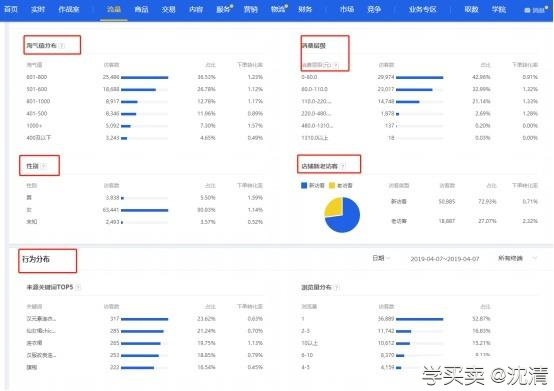Click the 新访客 row in visitor-type table
This screenshot has height=391, width=554.
click(x=464, y=202)
